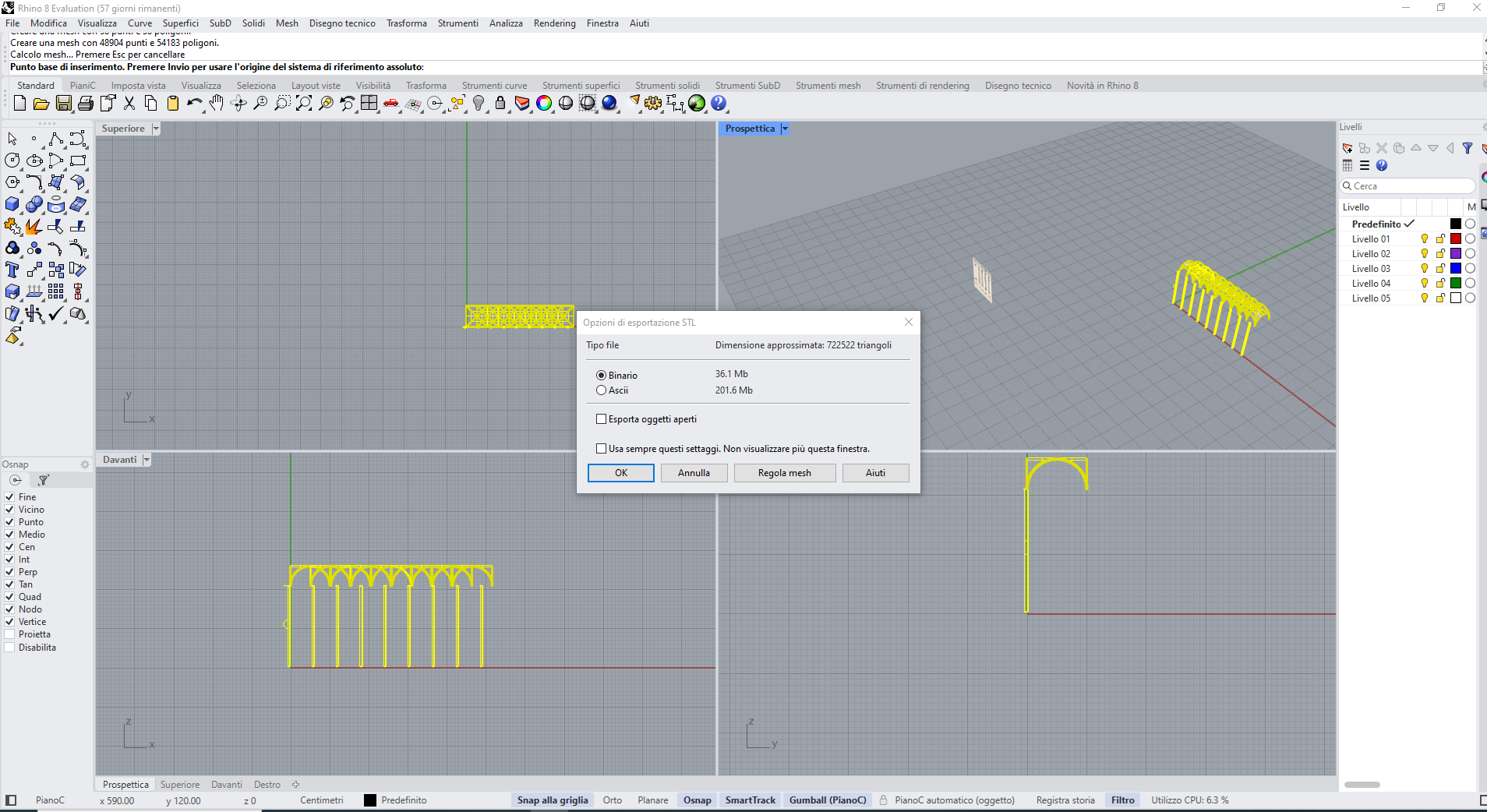1487x812 pixels.
Task: Open the Prospettica viewport dropdown arrow
Action: pyautogui.click(x=785, y=129)
